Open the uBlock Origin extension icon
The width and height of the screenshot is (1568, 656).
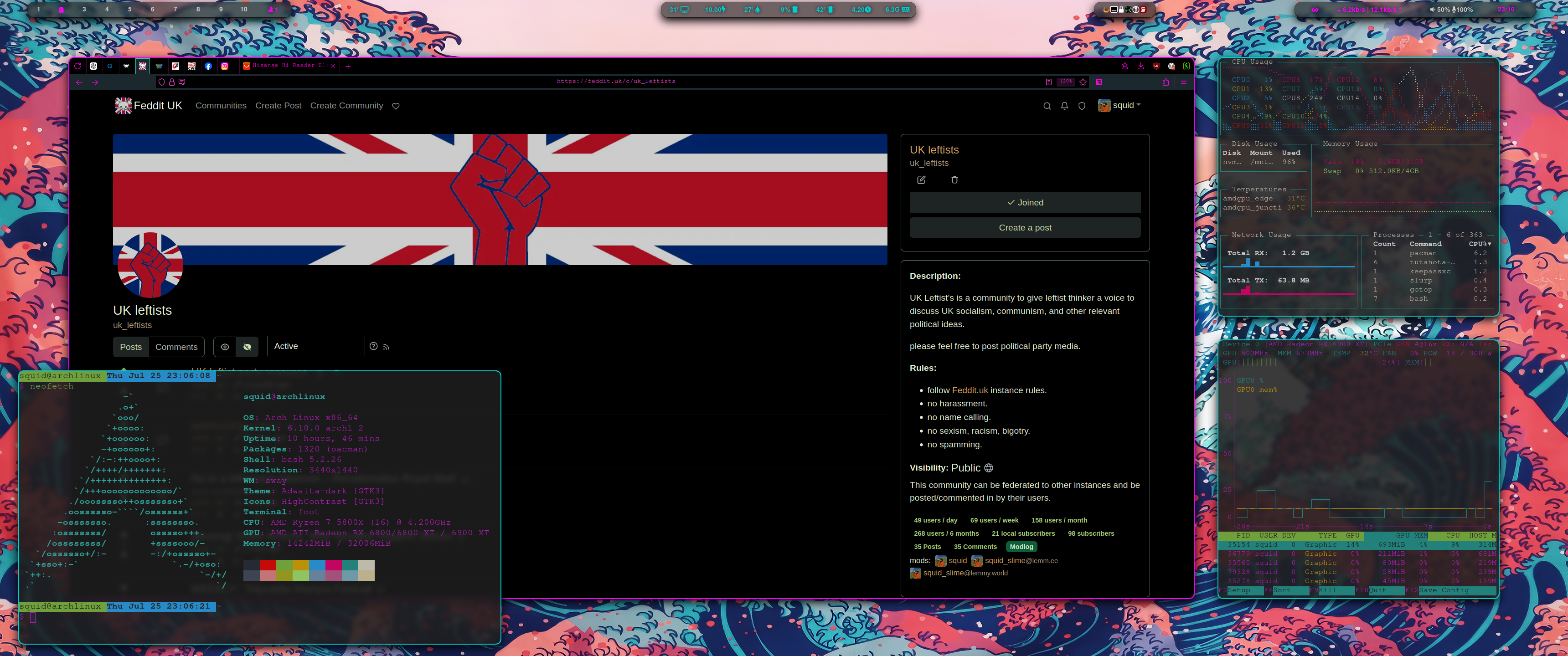tap(1156, 66)
